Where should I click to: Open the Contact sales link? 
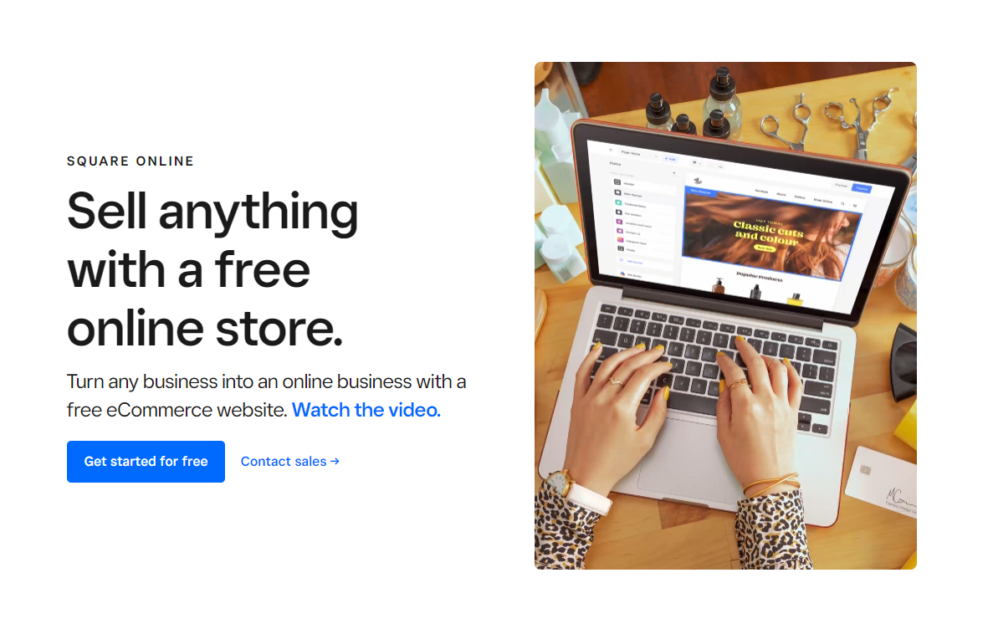283,461
